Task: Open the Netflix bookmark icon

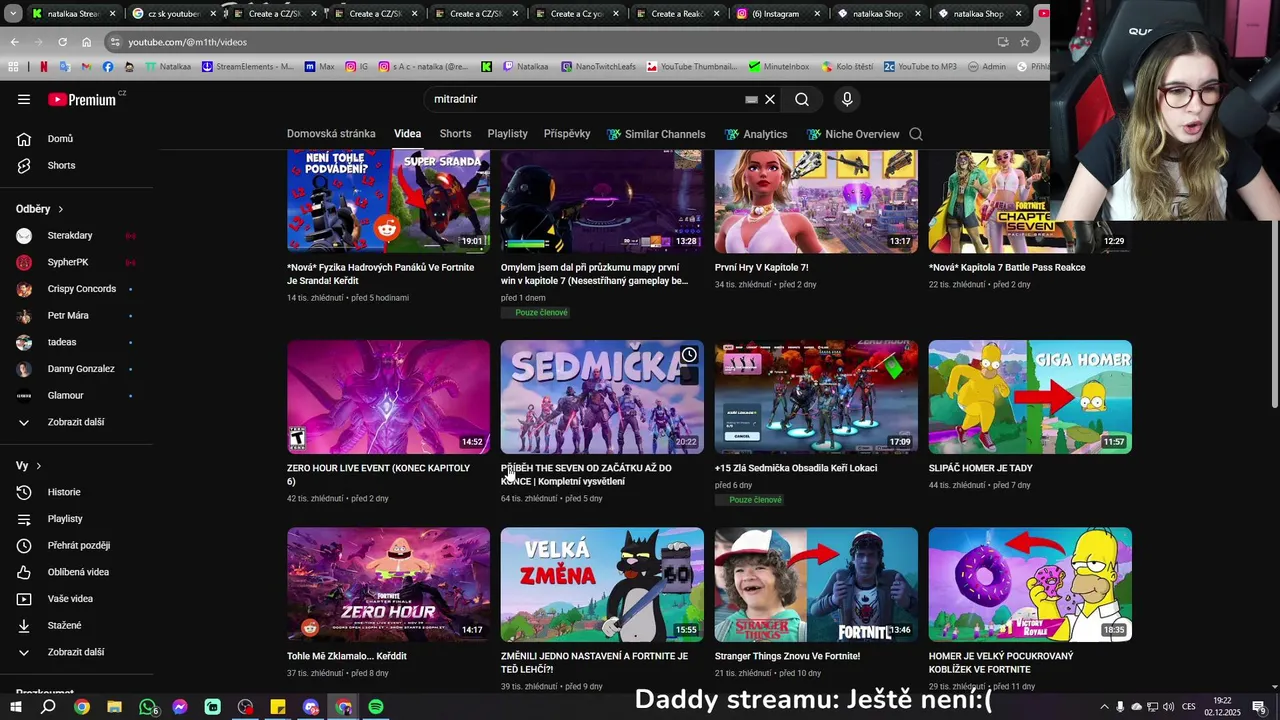Action: tap(43, 67)
